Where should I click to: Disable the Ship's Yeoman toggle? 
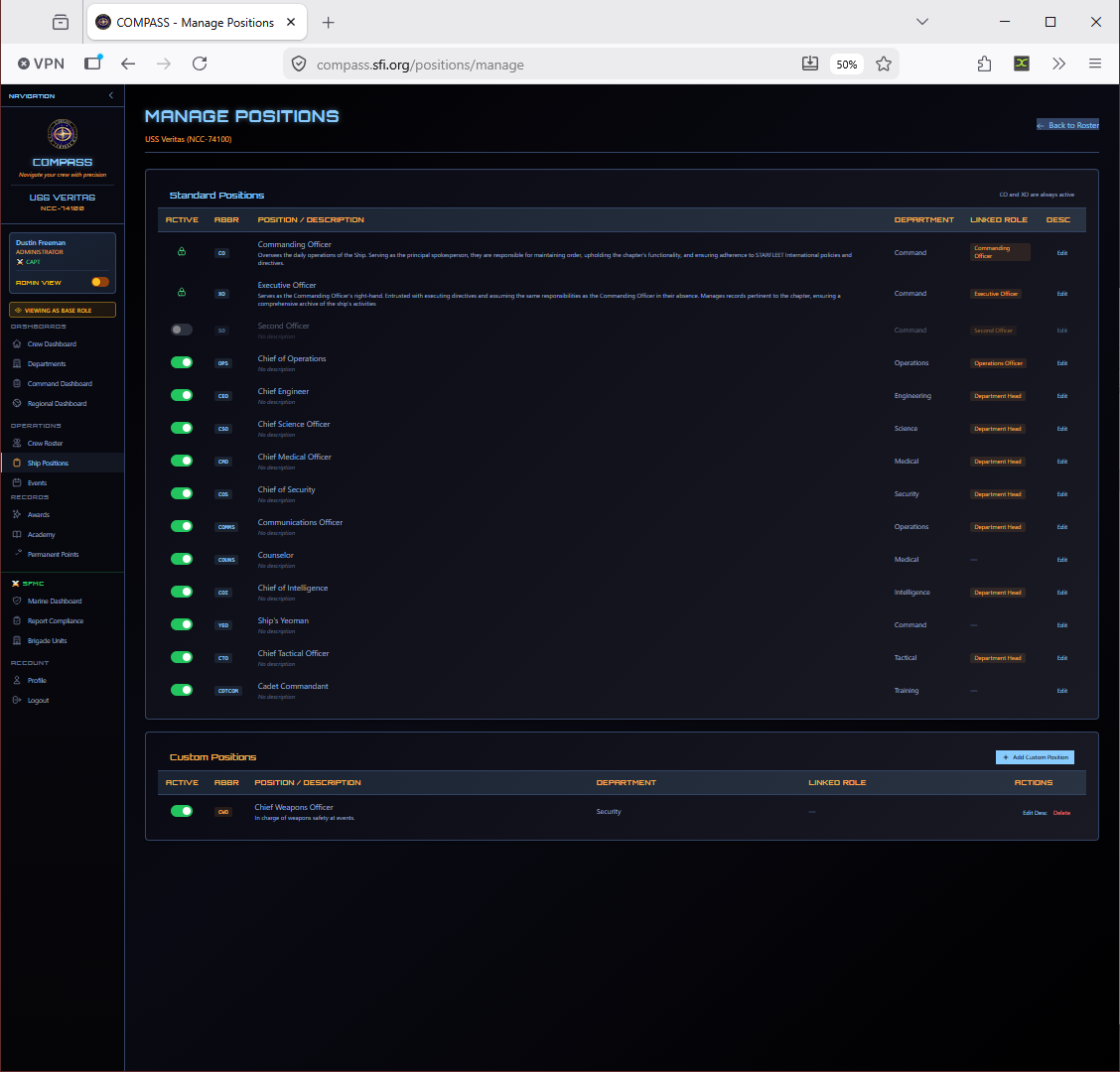[182, 625]
